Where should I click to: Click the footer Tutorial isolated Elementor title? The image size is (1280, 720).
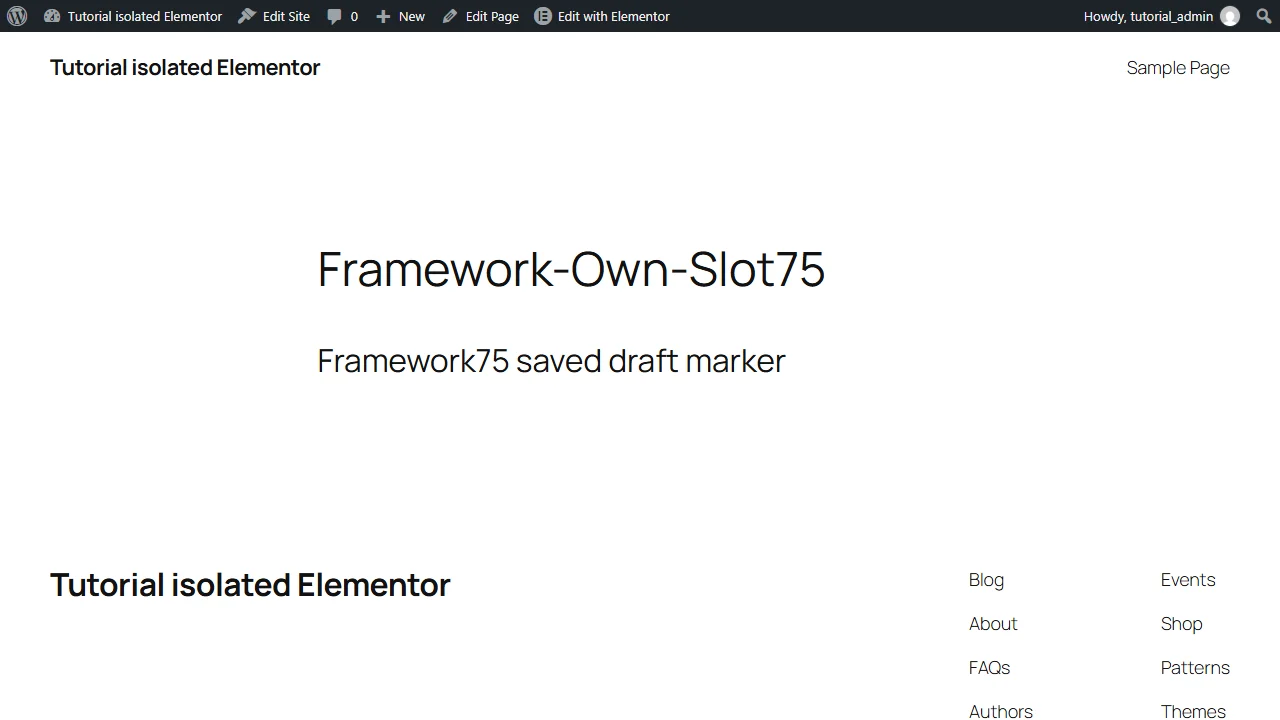point(250,585)
